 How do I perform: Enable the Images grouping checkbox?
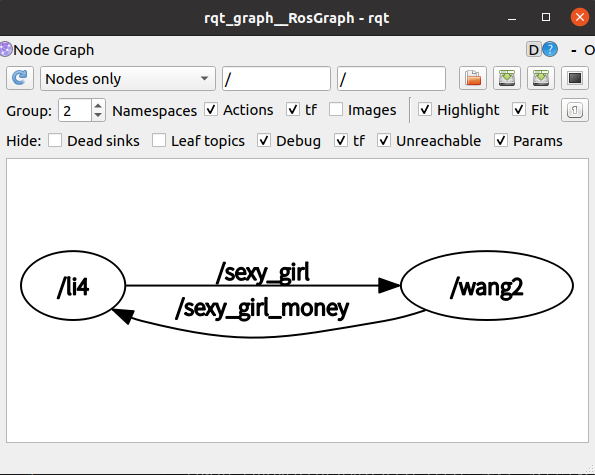[336, 110]
